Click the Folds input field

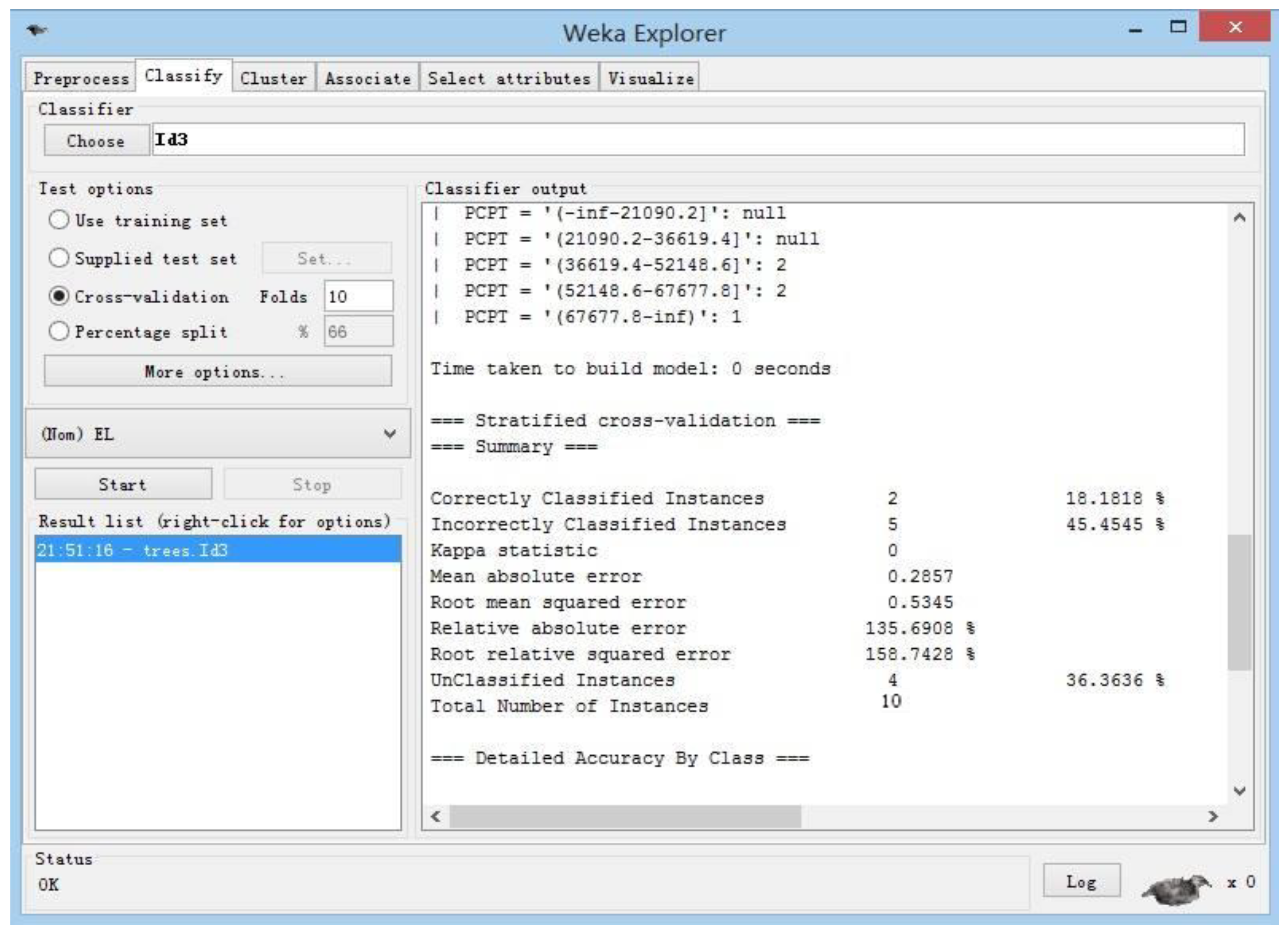[358, 296]
